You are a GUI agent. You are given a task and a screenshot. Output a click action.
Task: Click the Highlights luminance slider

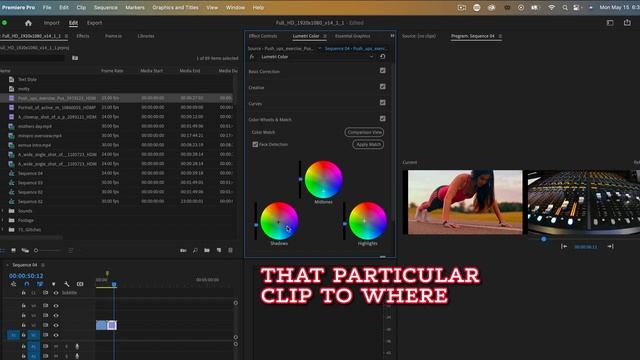click(344, 221)
